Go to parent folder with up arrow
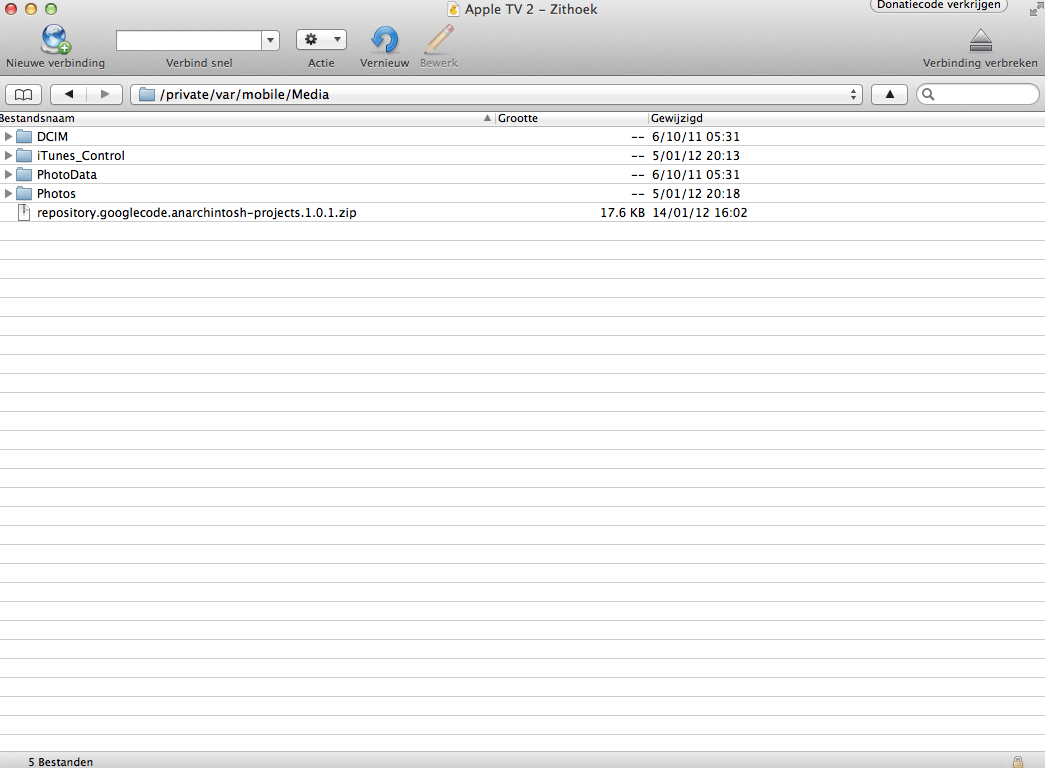This screenshot has height=768, width=1045. click(x=889, y=95)
